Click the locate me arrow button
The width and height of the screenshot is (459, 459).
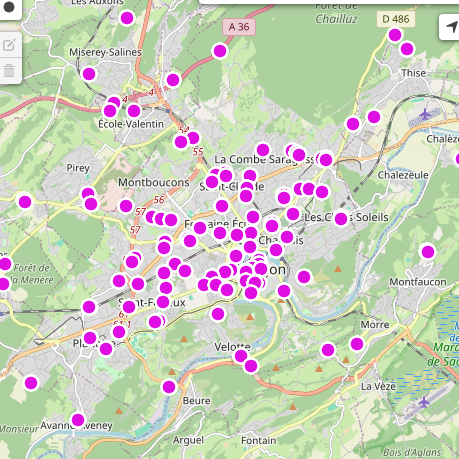click(x=451, y=27)
